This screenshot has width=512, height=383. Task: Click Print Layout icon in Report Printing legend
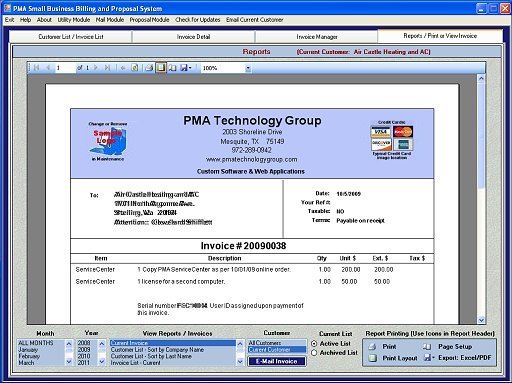point(373,358)
